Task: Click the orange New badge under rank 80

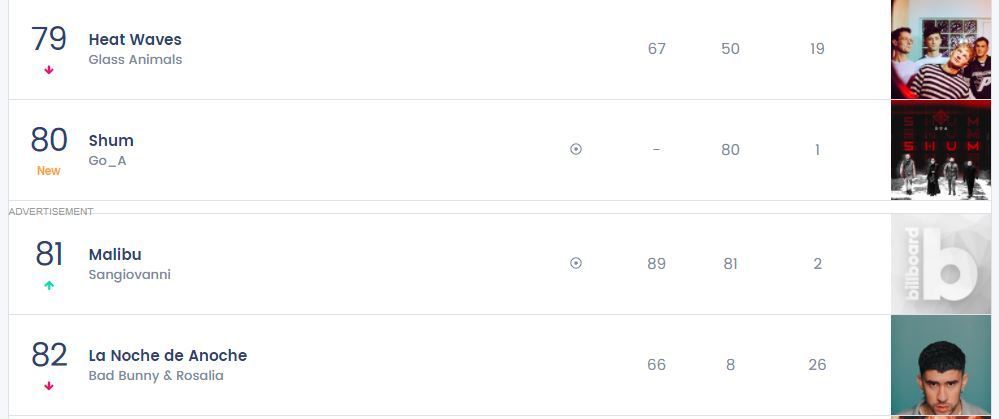Action: (49, 171)
